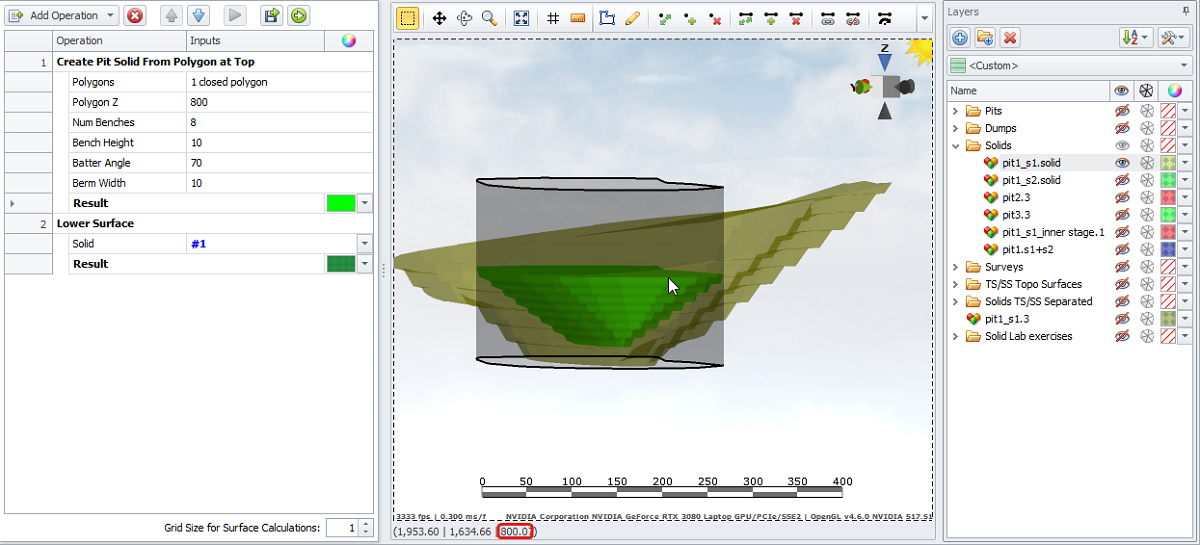
Task: Click the new layer plus icon in Layers
Action: pyautogui.click(x=960, y=37)
